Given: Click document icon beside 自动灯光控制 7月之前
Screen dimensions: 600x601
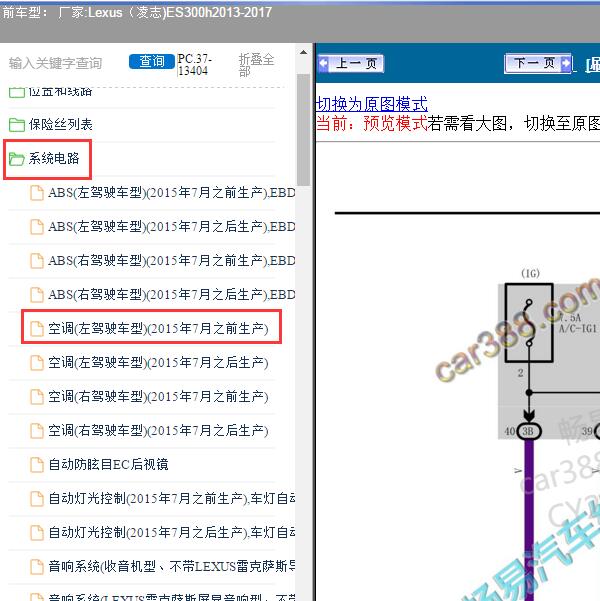Looking at the screenshot, I should [x=37, y=499].
